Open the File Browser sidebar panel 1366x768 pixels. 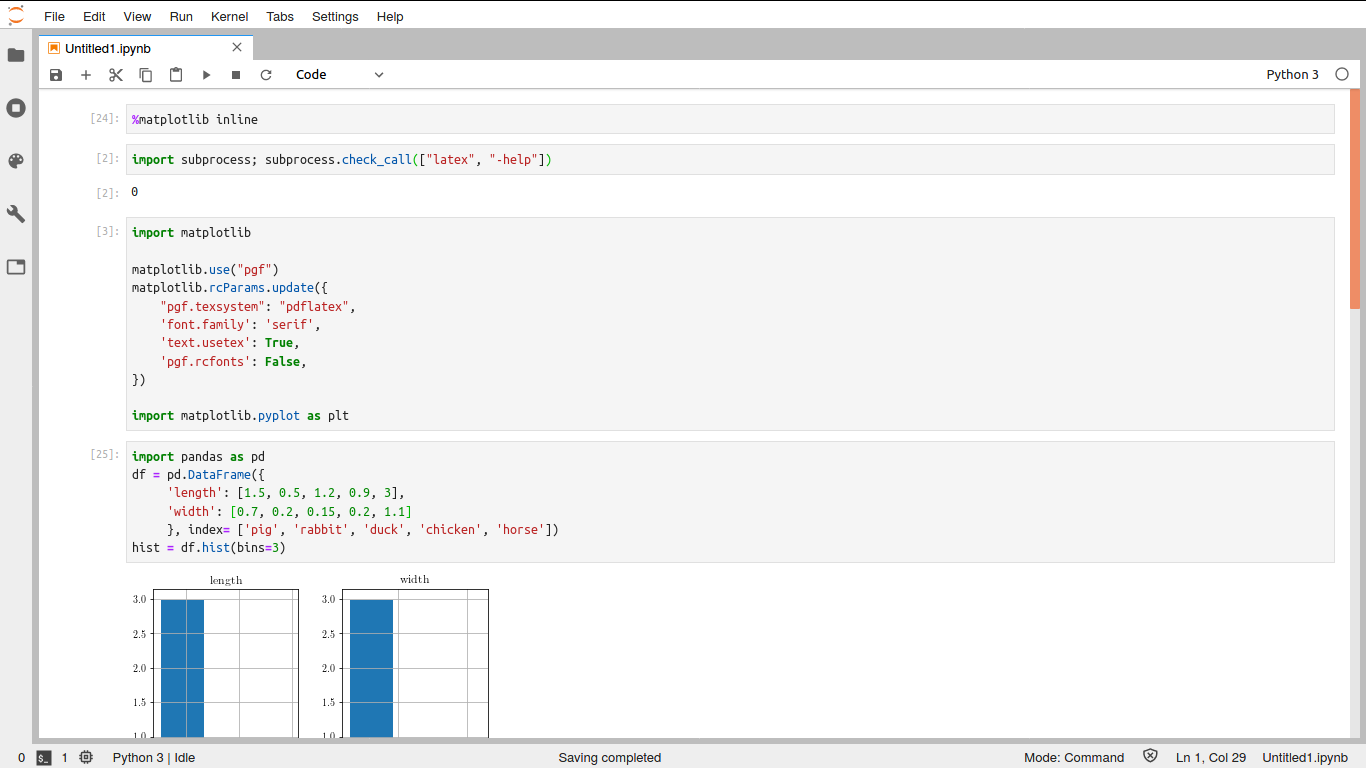(x=16, y=55)
